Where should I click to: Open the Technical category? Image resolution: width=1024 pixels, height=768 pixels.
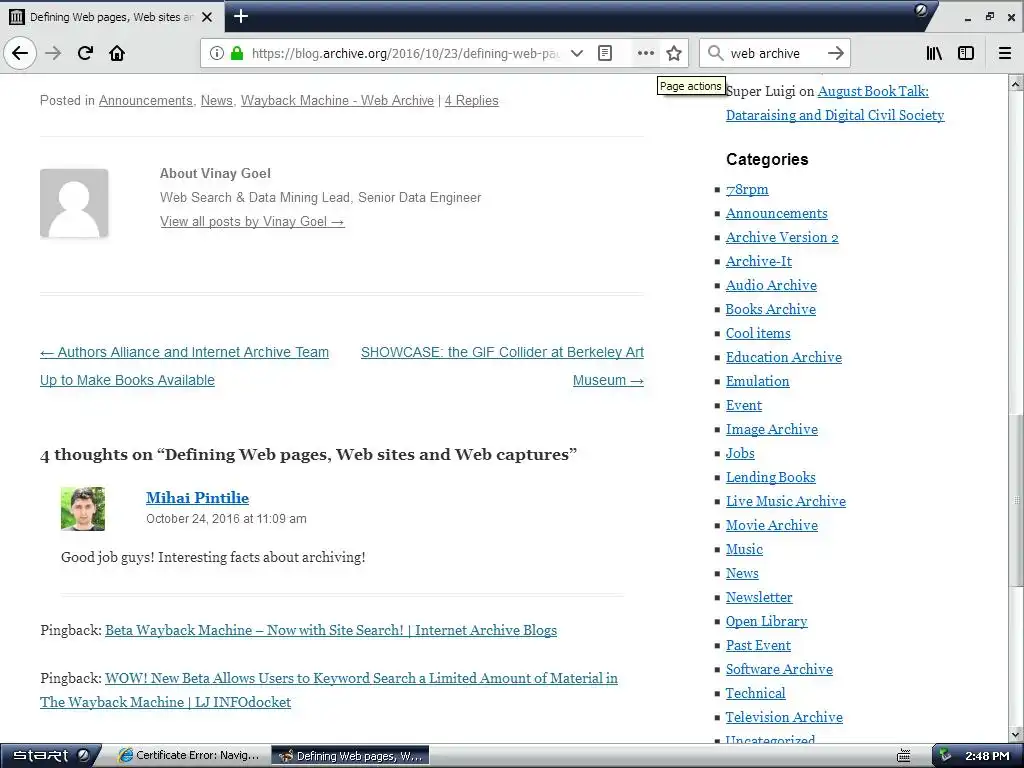click(x=756, y=694)
